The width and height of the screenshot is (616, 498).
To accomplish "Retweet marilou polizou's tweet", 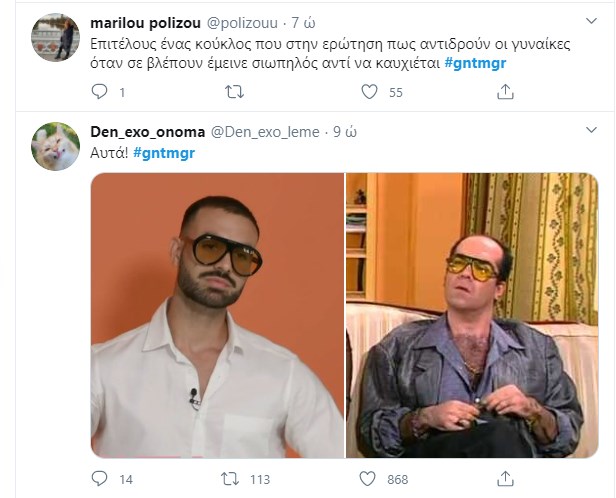I will pos(235,93).
